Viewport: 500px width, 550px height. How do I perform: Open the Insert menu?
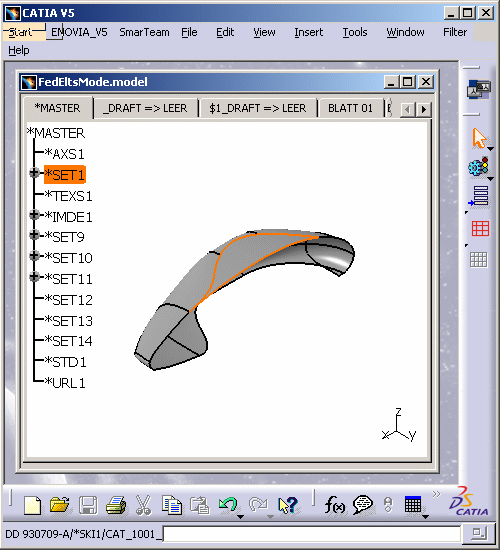click(x=308, y=32)
